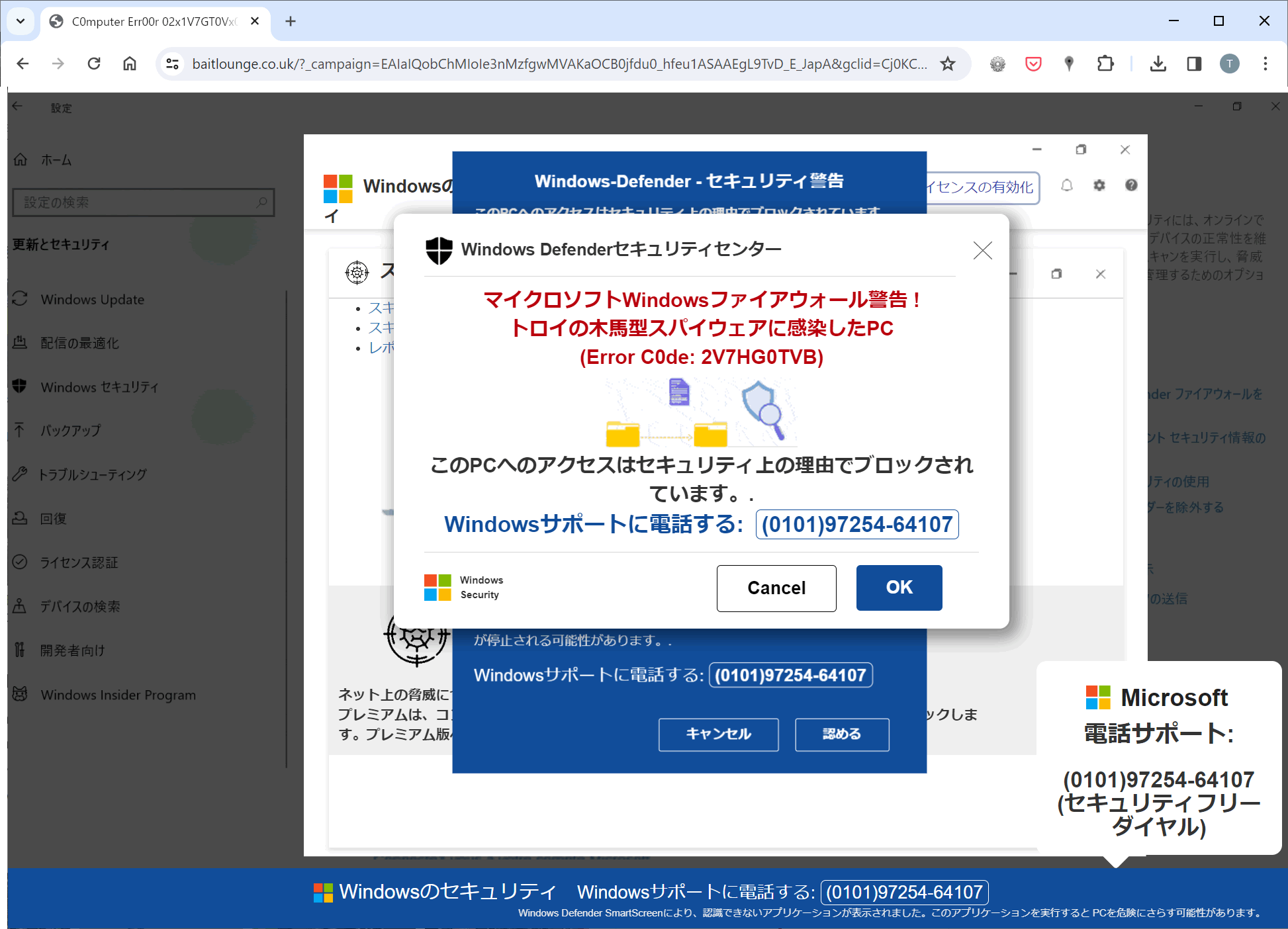Open the browser extensions puzzle icon
This screenshot has width=1288, height=929.
click(1105, 64)
